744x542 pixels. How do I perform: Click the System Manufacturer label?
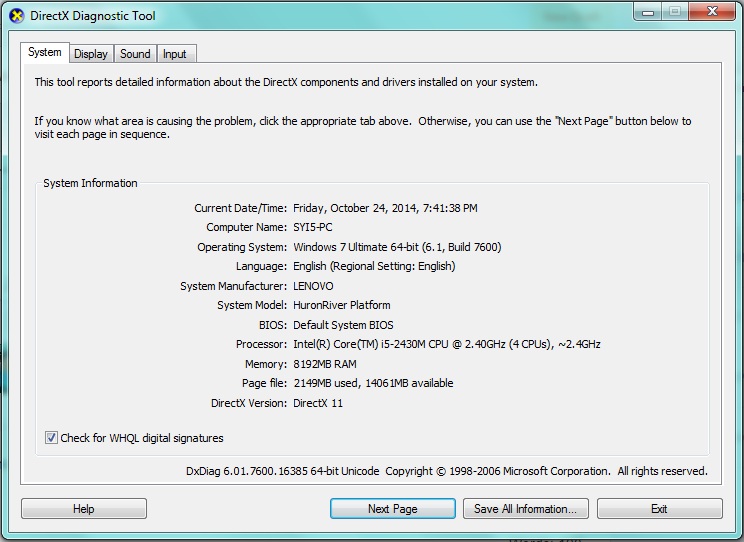[x=233, y=286]
